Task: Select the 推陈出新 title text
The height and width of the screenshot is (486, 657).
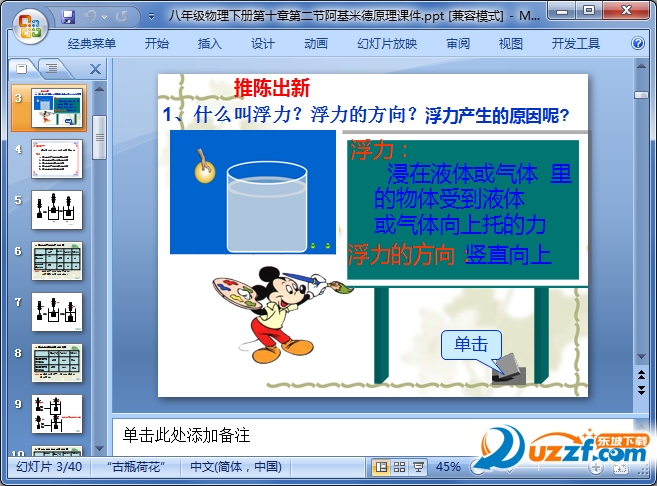Action: pos(272,88)
